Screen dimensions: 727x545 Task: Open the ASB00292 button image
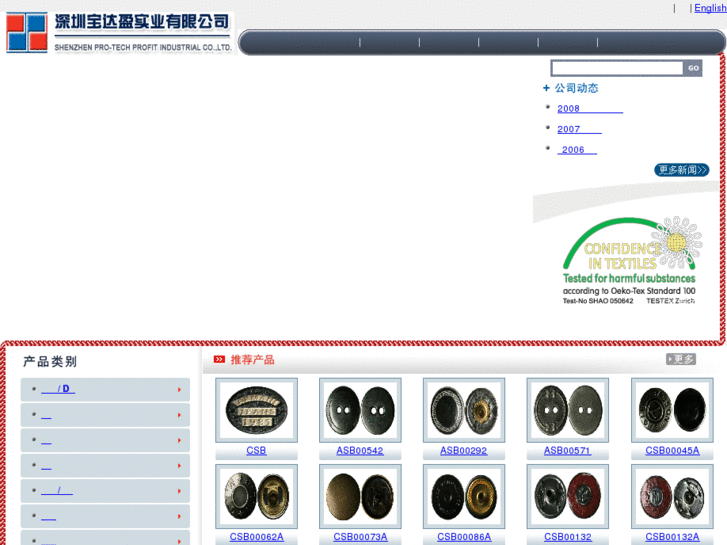click(x=464, y=410)
